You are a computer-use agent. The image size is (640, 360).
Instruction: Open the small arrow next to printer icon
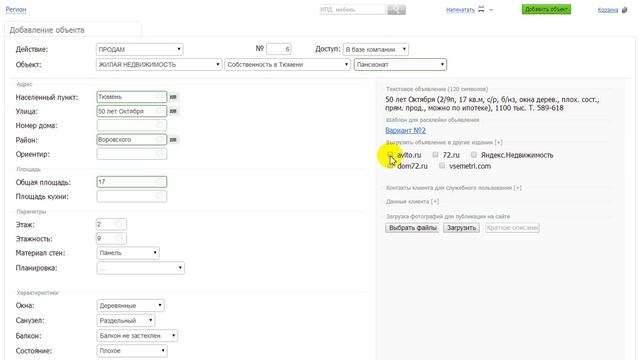491,9
